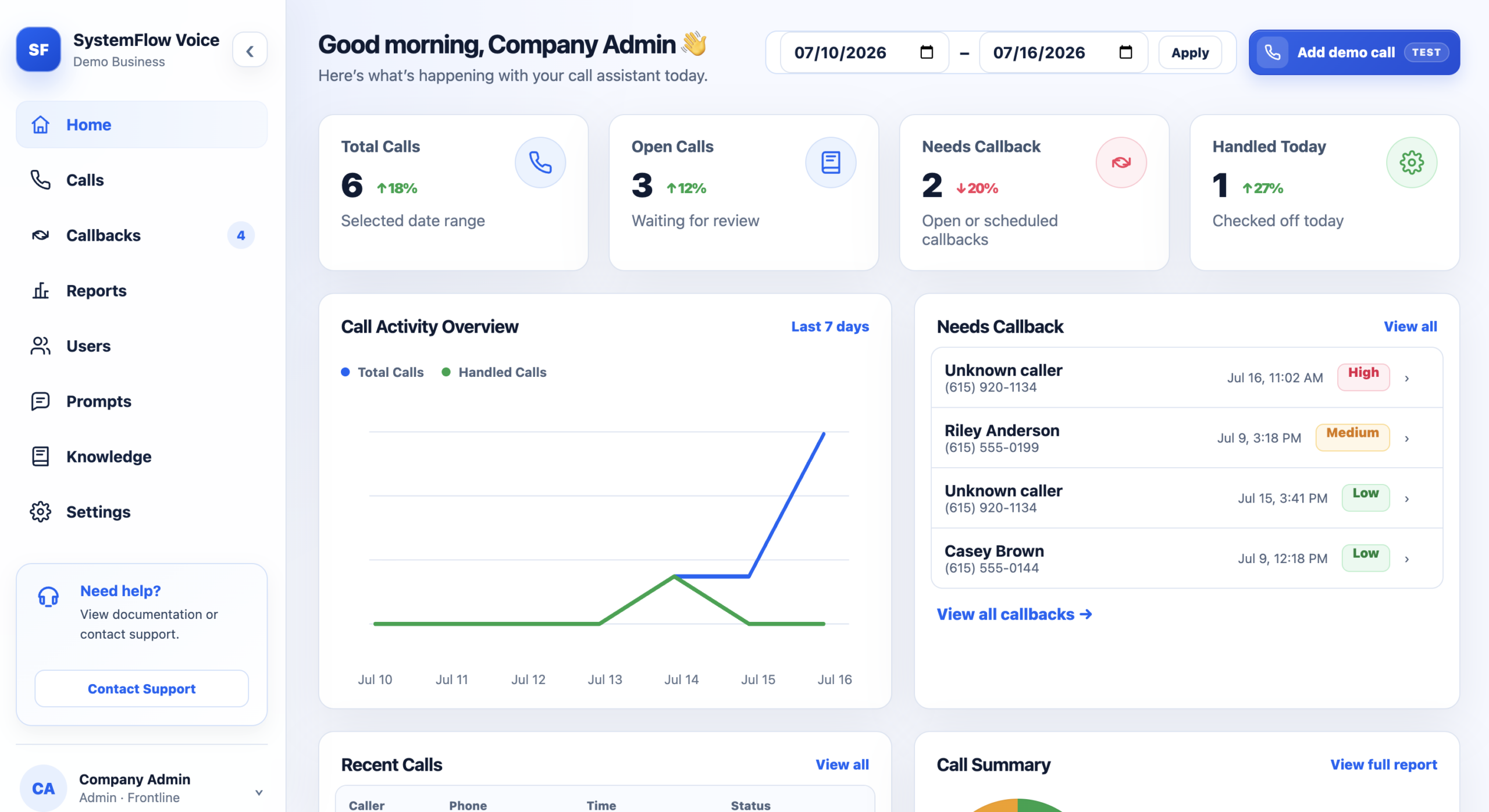Click the Last 7 days link

point(830,326)
